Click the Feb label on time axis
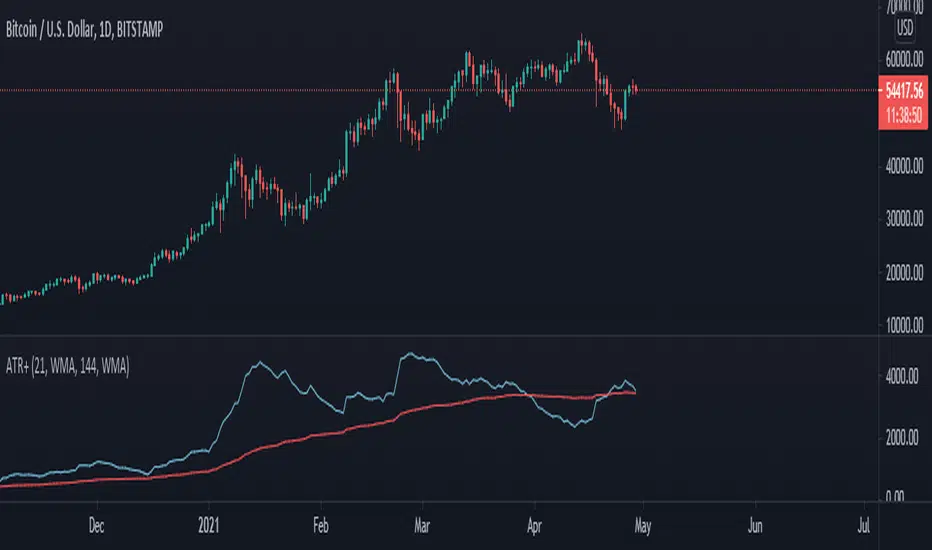 click(x=322, y=523)
